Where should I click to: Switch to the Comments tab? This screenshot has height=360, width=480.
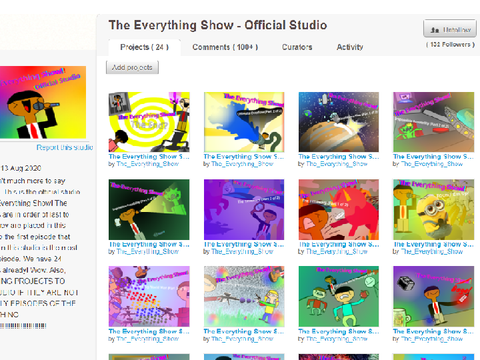(x=225, y=47)
